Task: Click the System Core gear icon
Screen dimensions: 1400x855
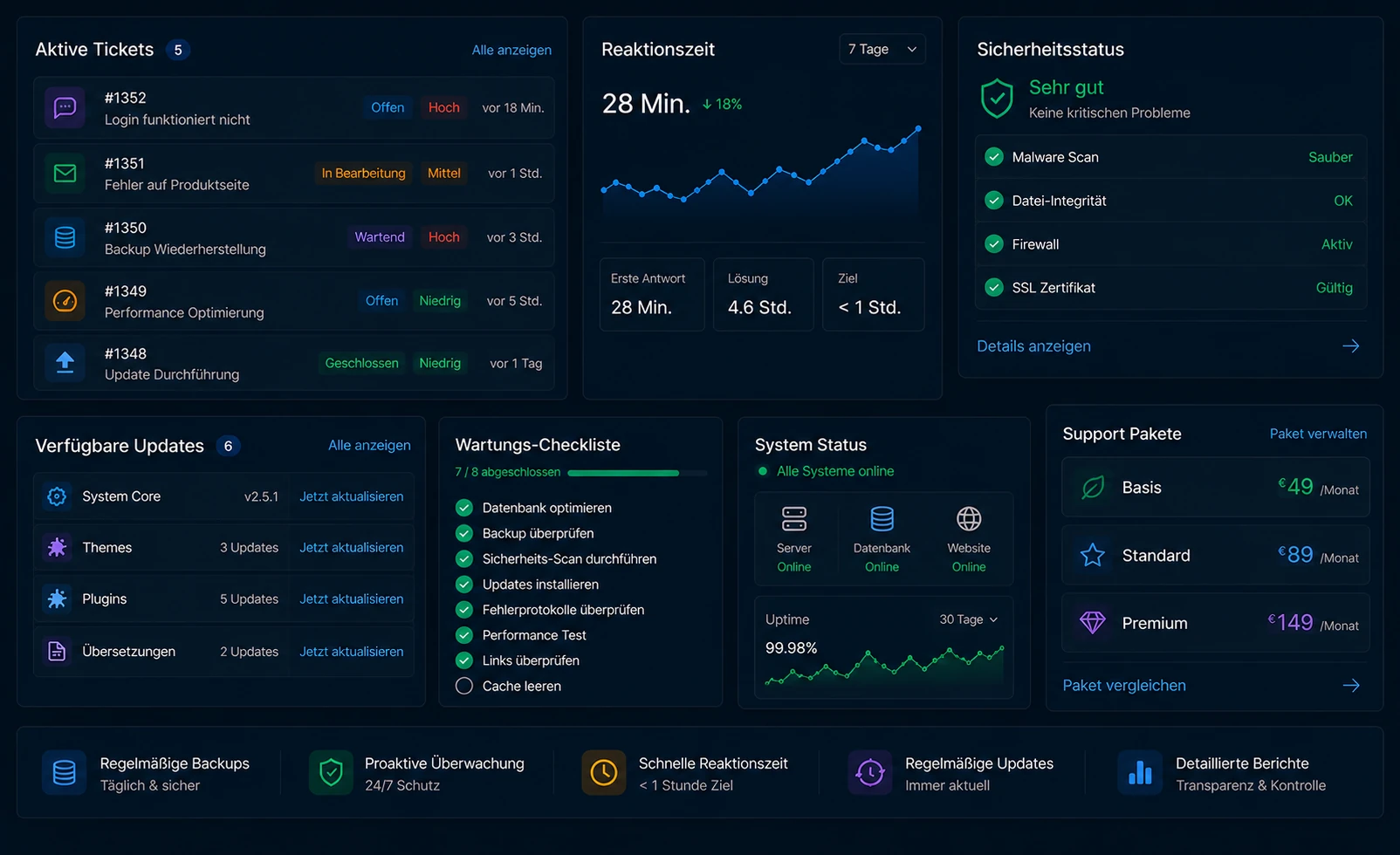Action: (x=57, y=496)
